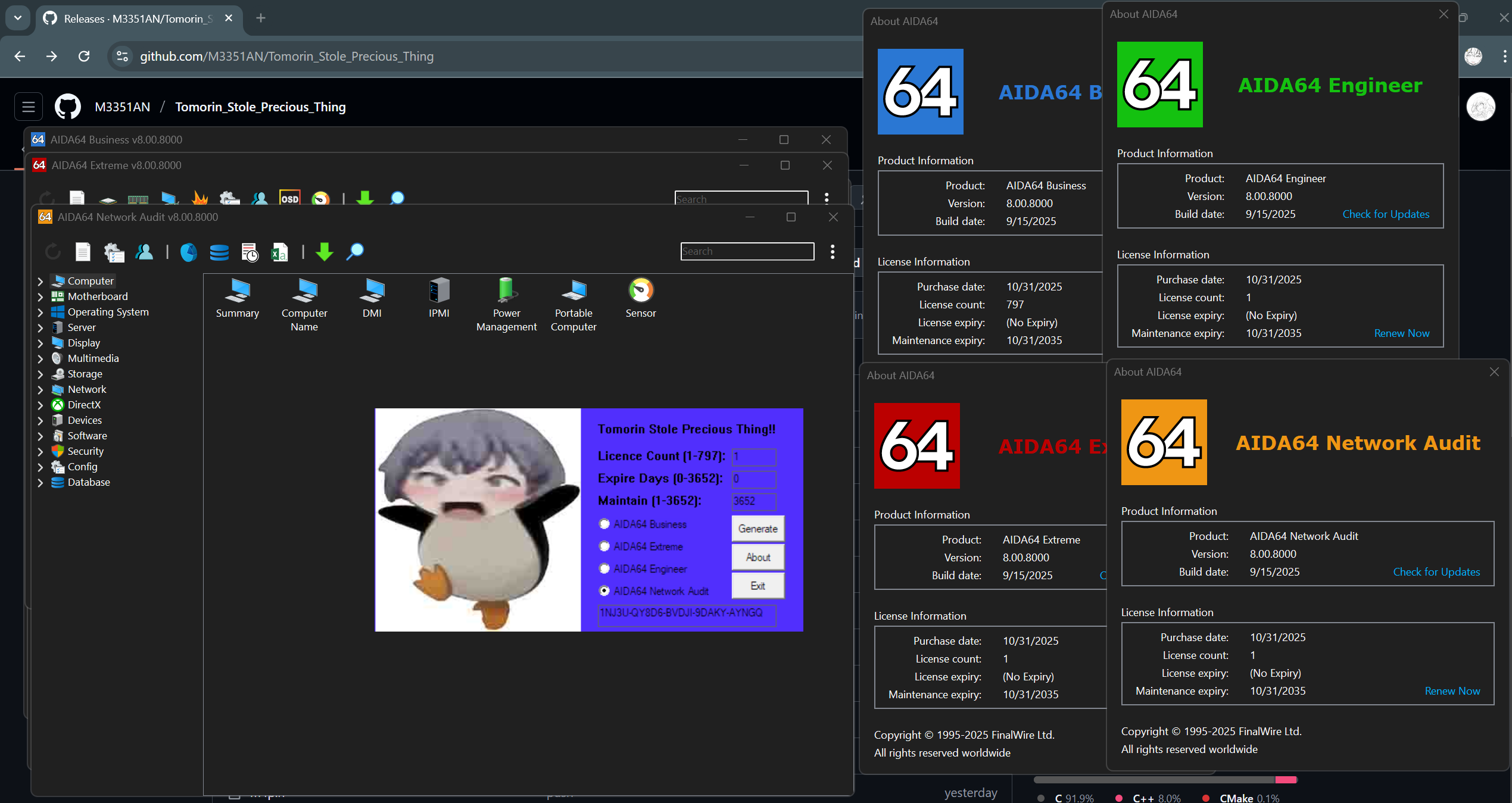Click the Expire Days input field
Screen dimensions: 1512x803
(754, 479)
